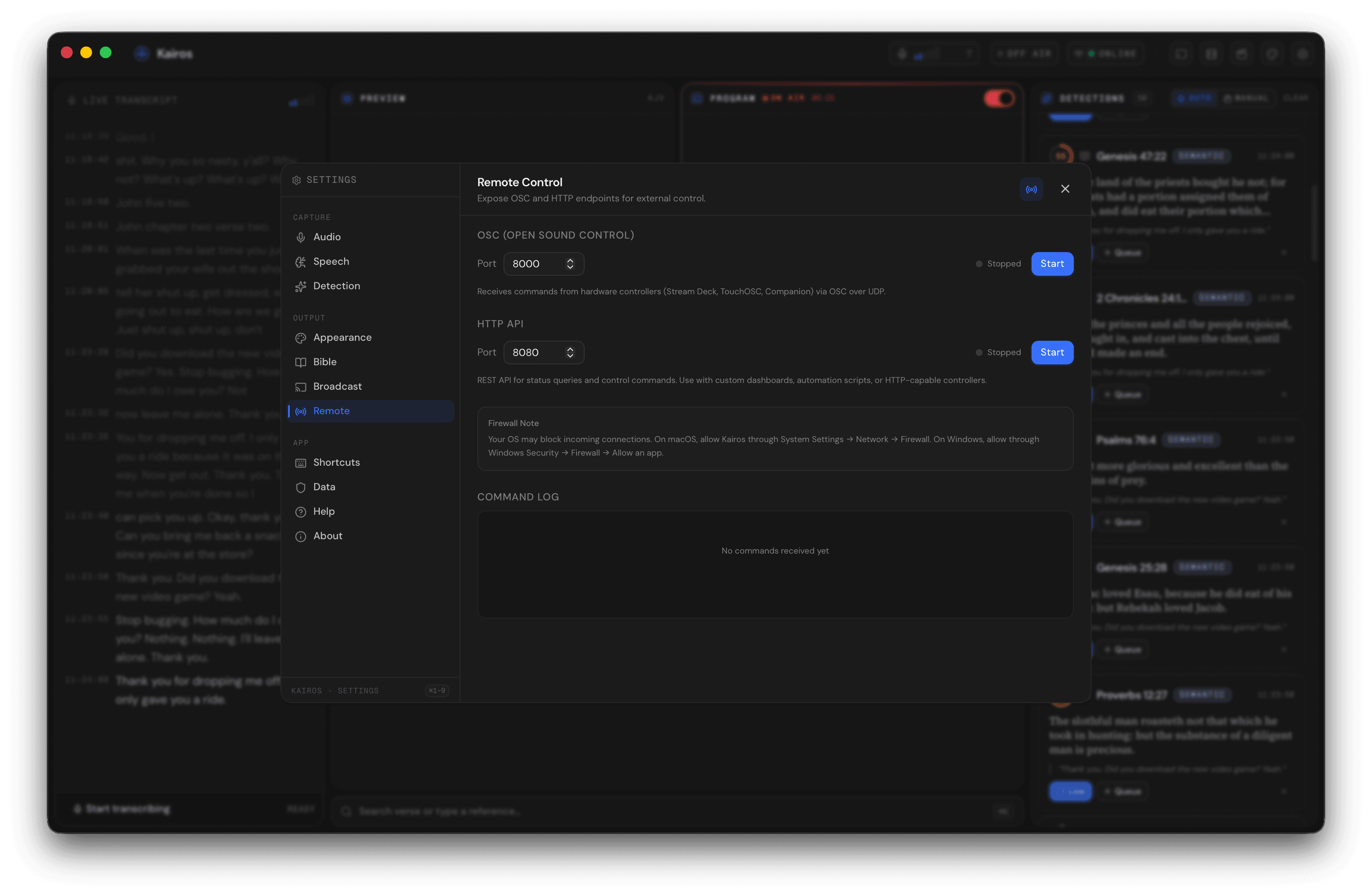Click the 'OSC (OPEN SOUND CONTROL)' heading
The height and width of the screenshot is (896, 1372).
click(555, 235)
